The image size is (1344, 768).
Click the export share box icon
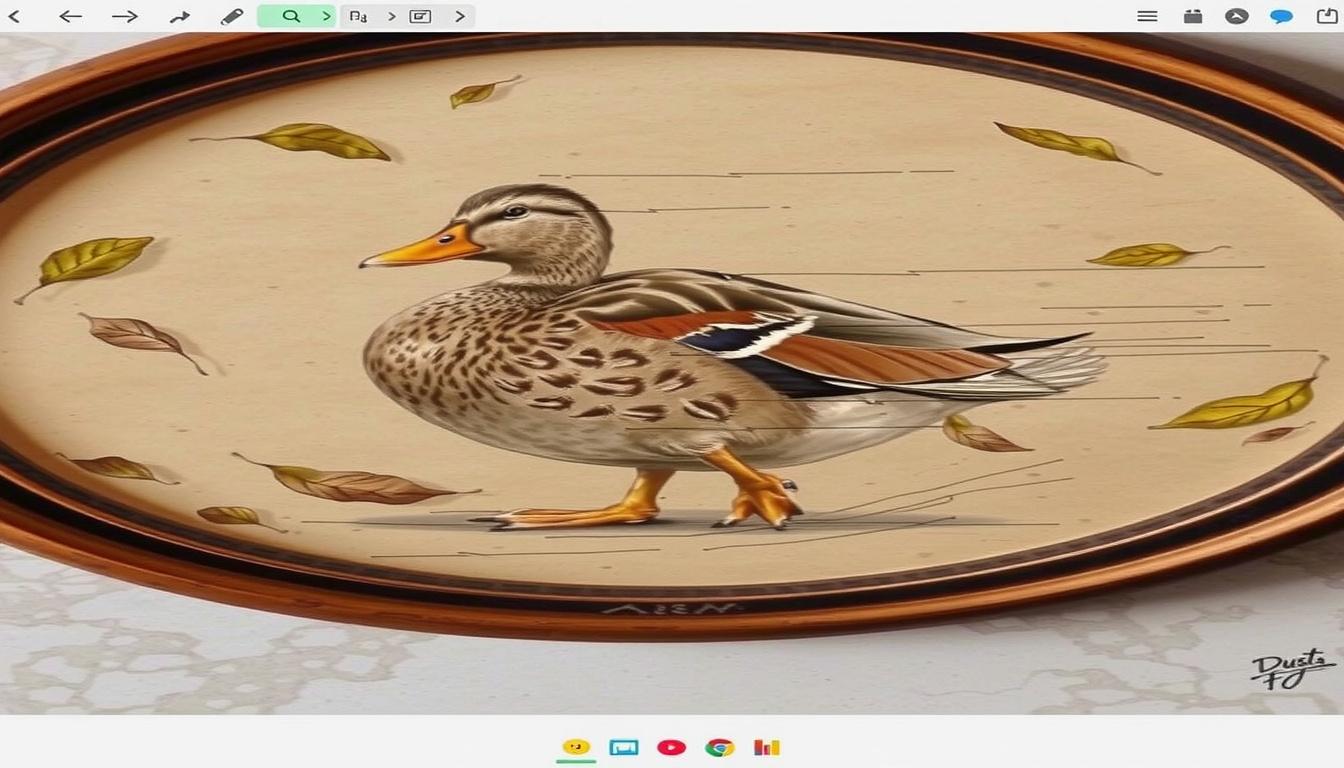[x=1327, y=15]
